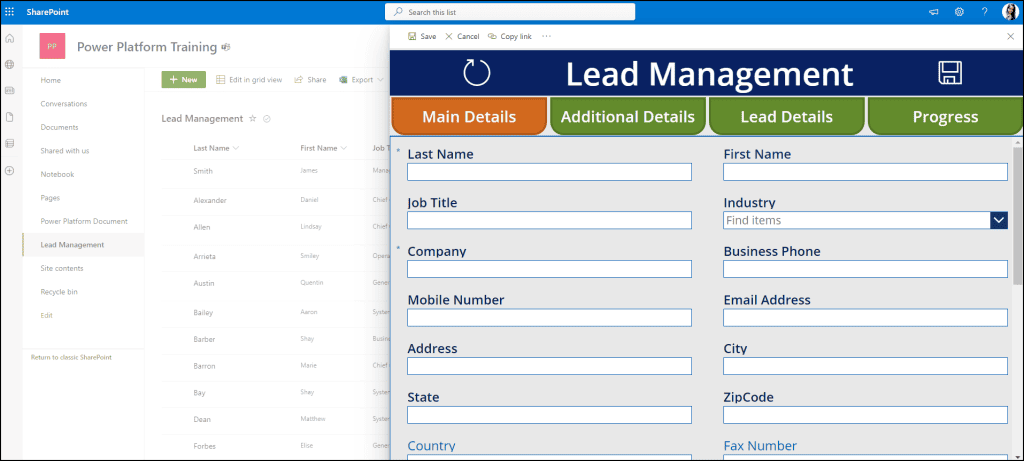This screenshot has width=1024, height=461.
Task: Switch to Additional Details tab
Action: click(628, 116)
